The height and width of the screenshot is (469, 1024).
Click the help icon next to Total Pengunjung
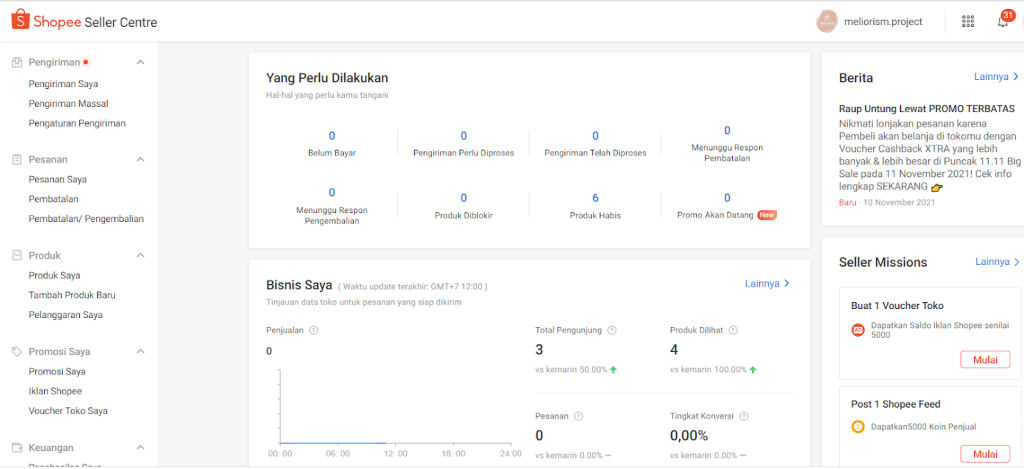click(612, 330)
